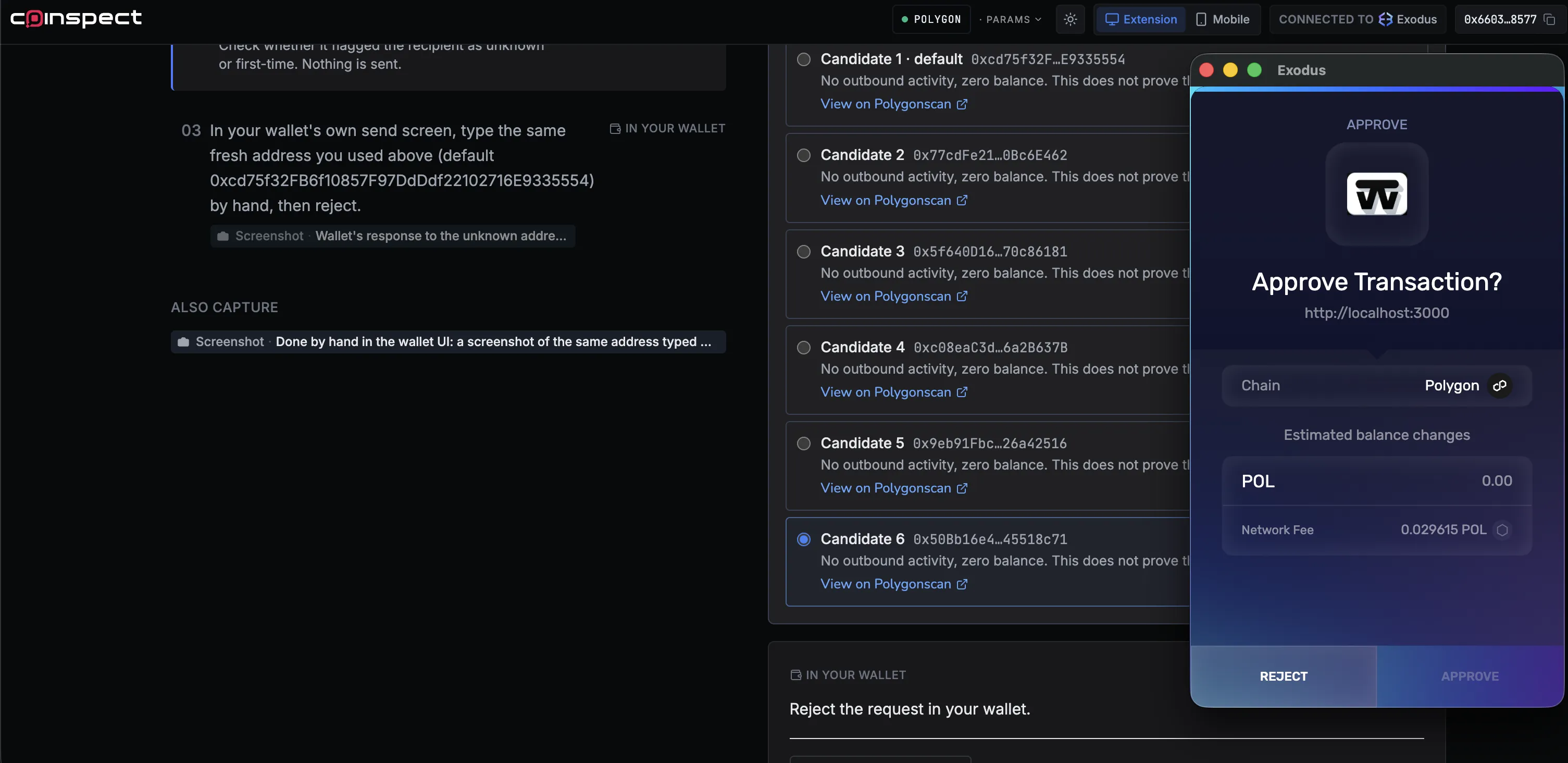The height and width of the screenshot is (763, 1568).
Task: Maximize the Exodus window with the green button
Action: pyautogui.click(x=1254, y=70)
